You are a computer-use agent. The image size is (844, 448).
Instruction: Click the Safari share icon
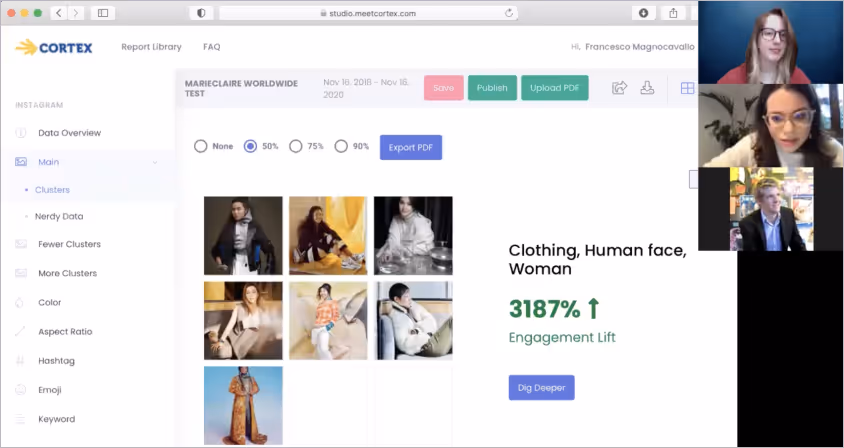pyautogui.click(x=673, y=13)
